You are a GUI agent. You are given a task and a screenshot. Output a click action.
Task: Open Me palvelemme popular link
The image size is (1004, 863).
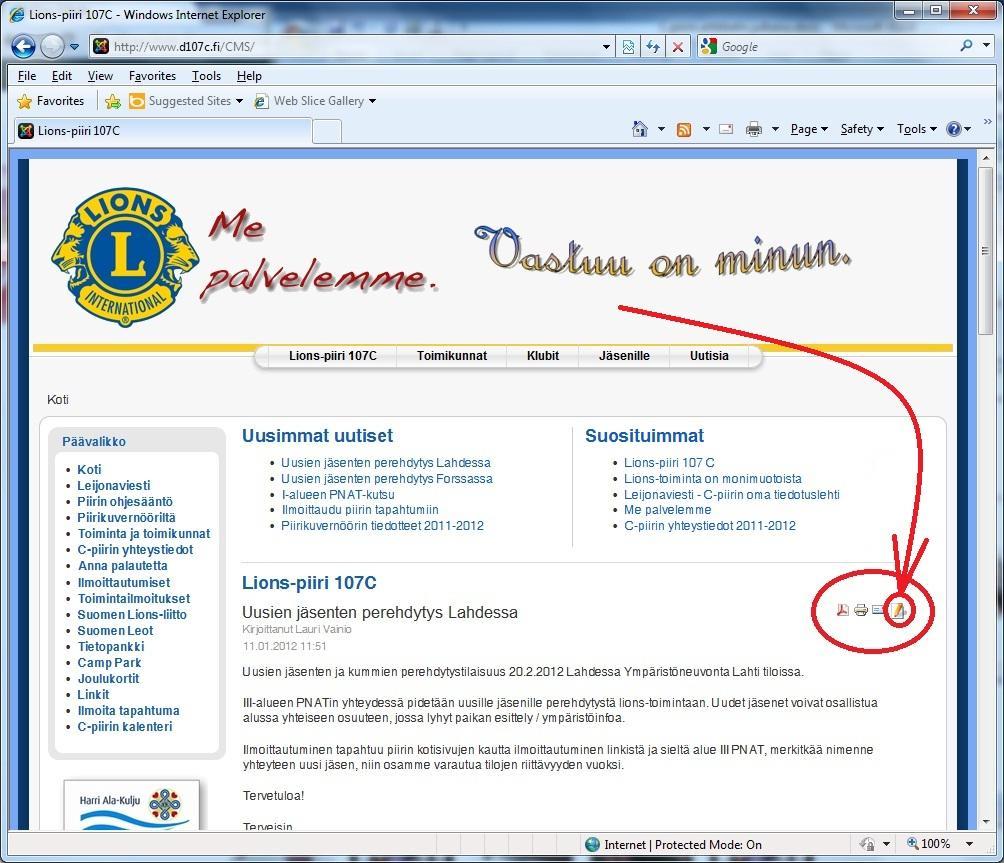point(667,510)
